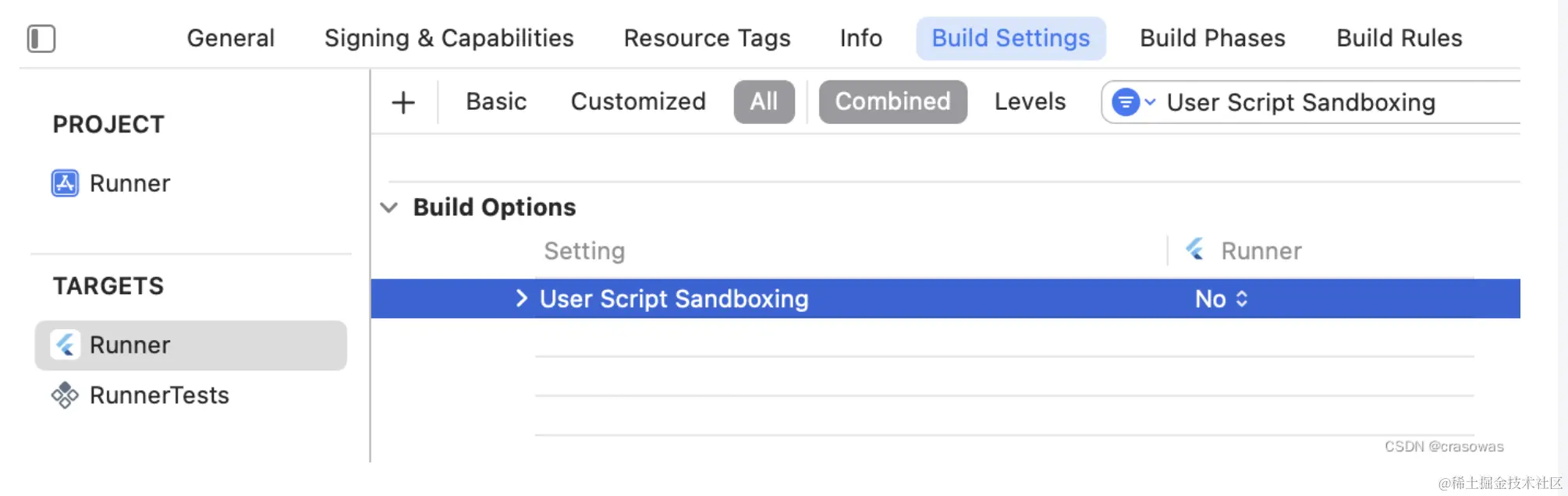Select the RunnerTests target diamond icon
1568x496 pixels.
click(x=65, y=395)
